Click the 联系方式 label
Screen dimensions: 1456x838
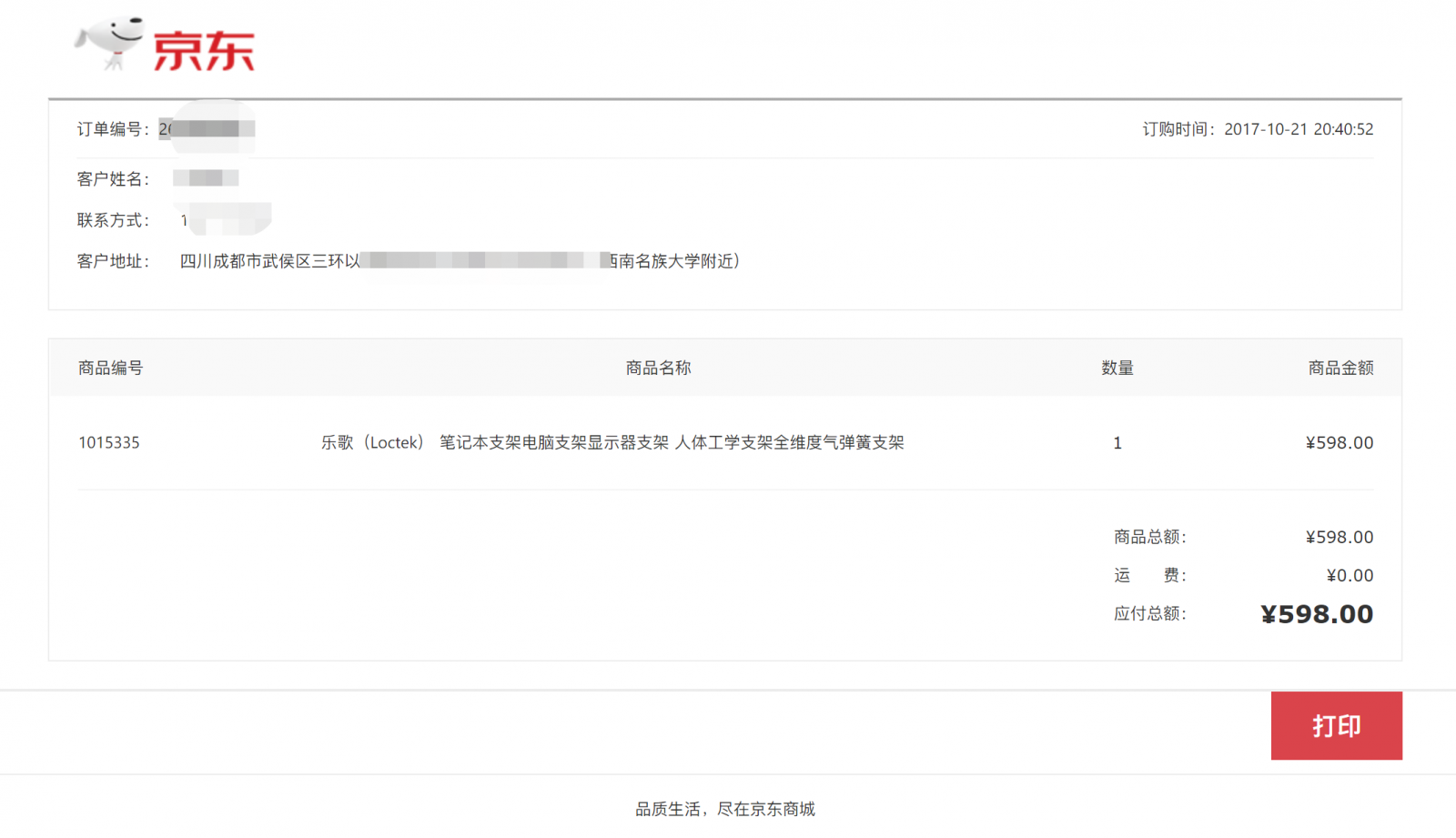[x=113, y=220]
